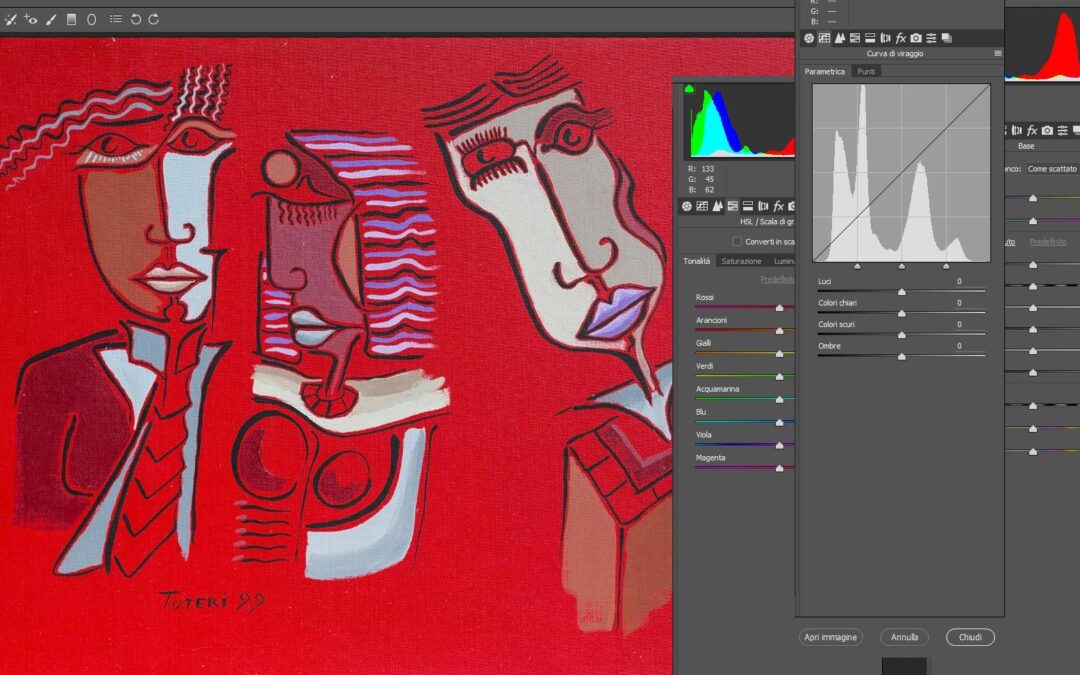The height and width of the screenshot is (675, 1080).
Task: Click the Arancioni hue slider handle
Action: [x=780, y=331]
